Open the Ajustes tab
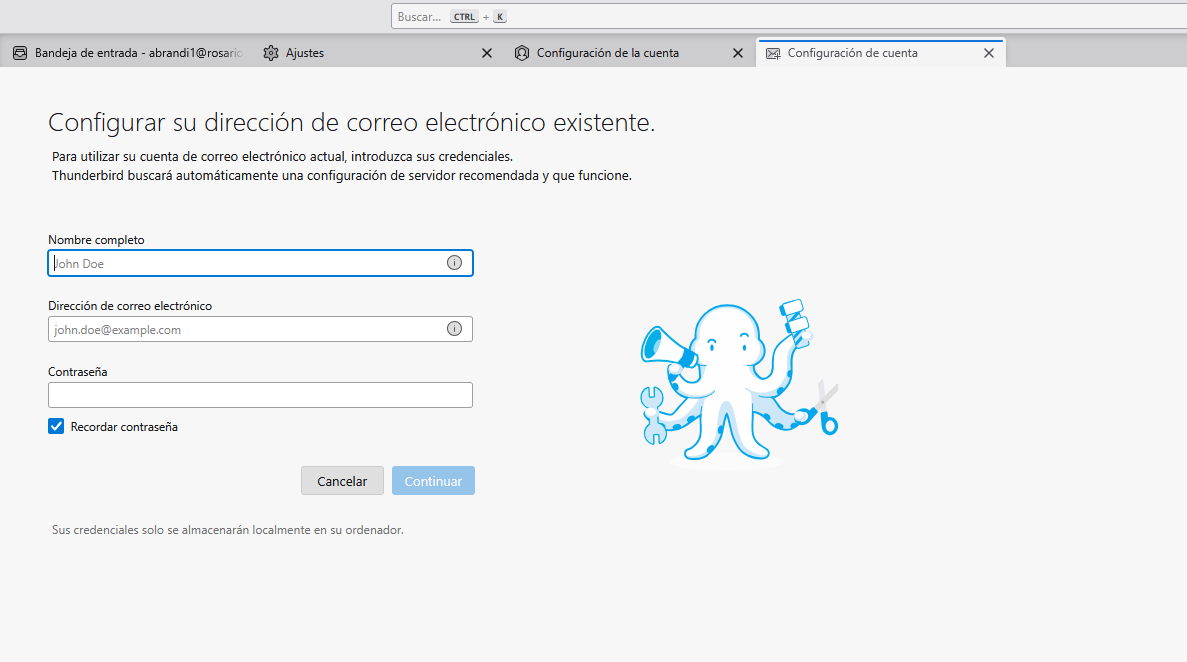 click(x=377, y=53)
